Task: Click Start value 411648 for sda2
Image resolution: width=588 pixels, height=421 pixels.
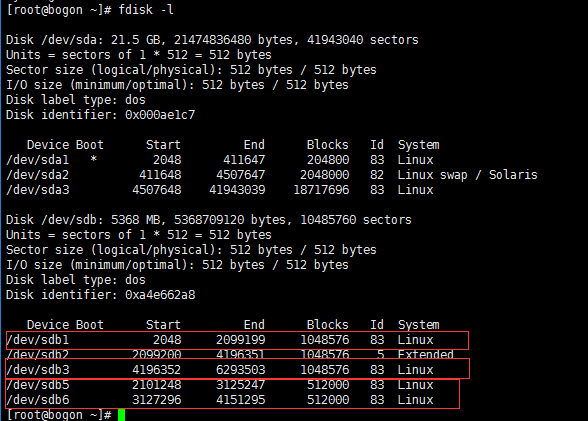Action: (x=160, y=175)
